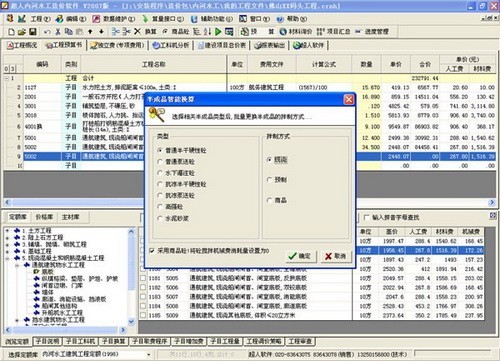The image size is (500, 361).
Task: Check the box for row 1185 5009
Action: click(x=143, y=315)
